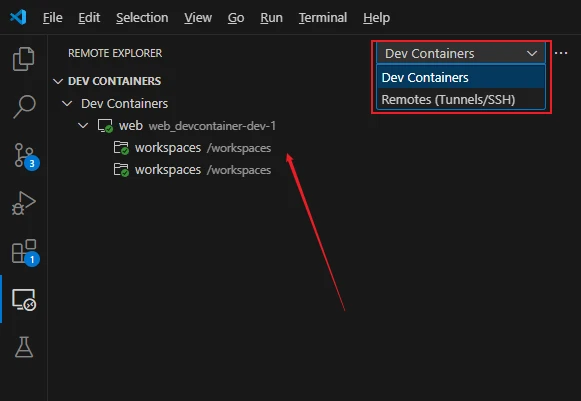The image size is (581, 401).
Task: Click the REMOTE EXPLORER panel title
Action: point(115,53)
